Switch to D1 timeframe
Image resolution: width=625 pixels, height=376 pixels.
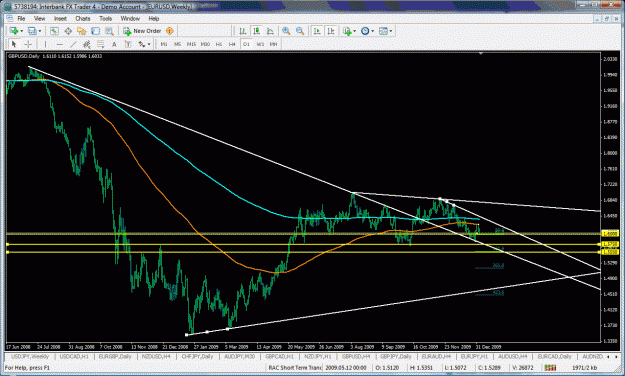(x=246, y=44)
